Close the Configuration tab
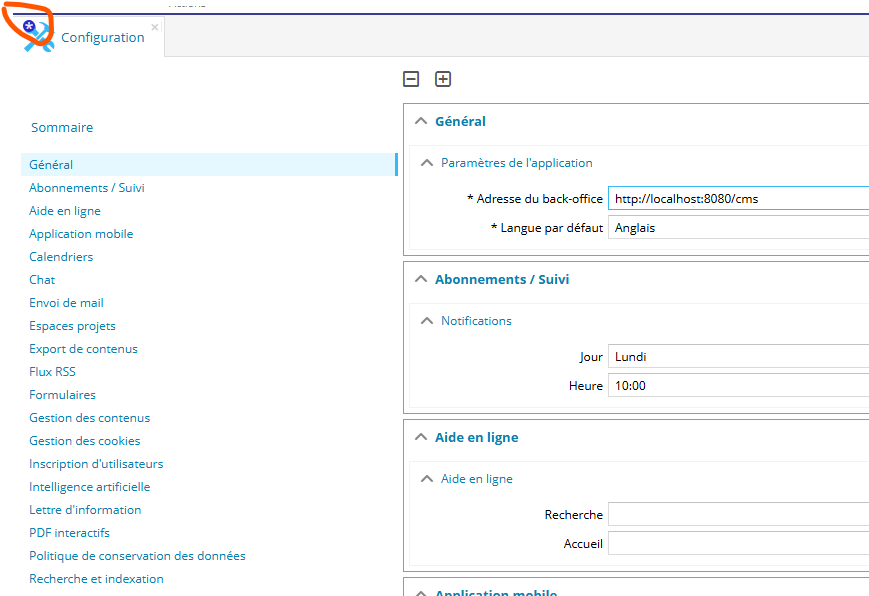This screenshot has height=596, width=869. coord(154,27)
